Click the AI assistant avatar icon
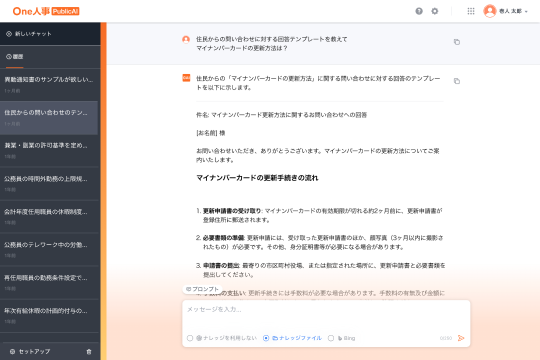 point(186,78)
